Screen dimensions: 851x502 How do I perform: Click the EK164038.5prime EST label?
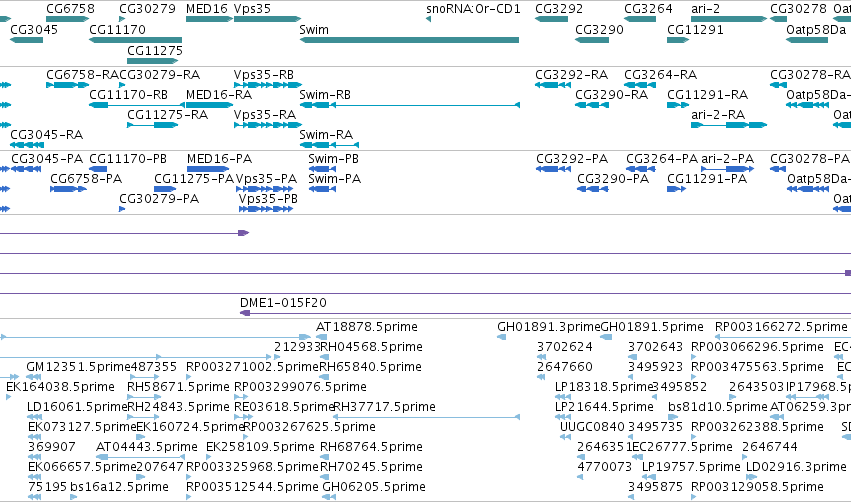coord(60,387)
